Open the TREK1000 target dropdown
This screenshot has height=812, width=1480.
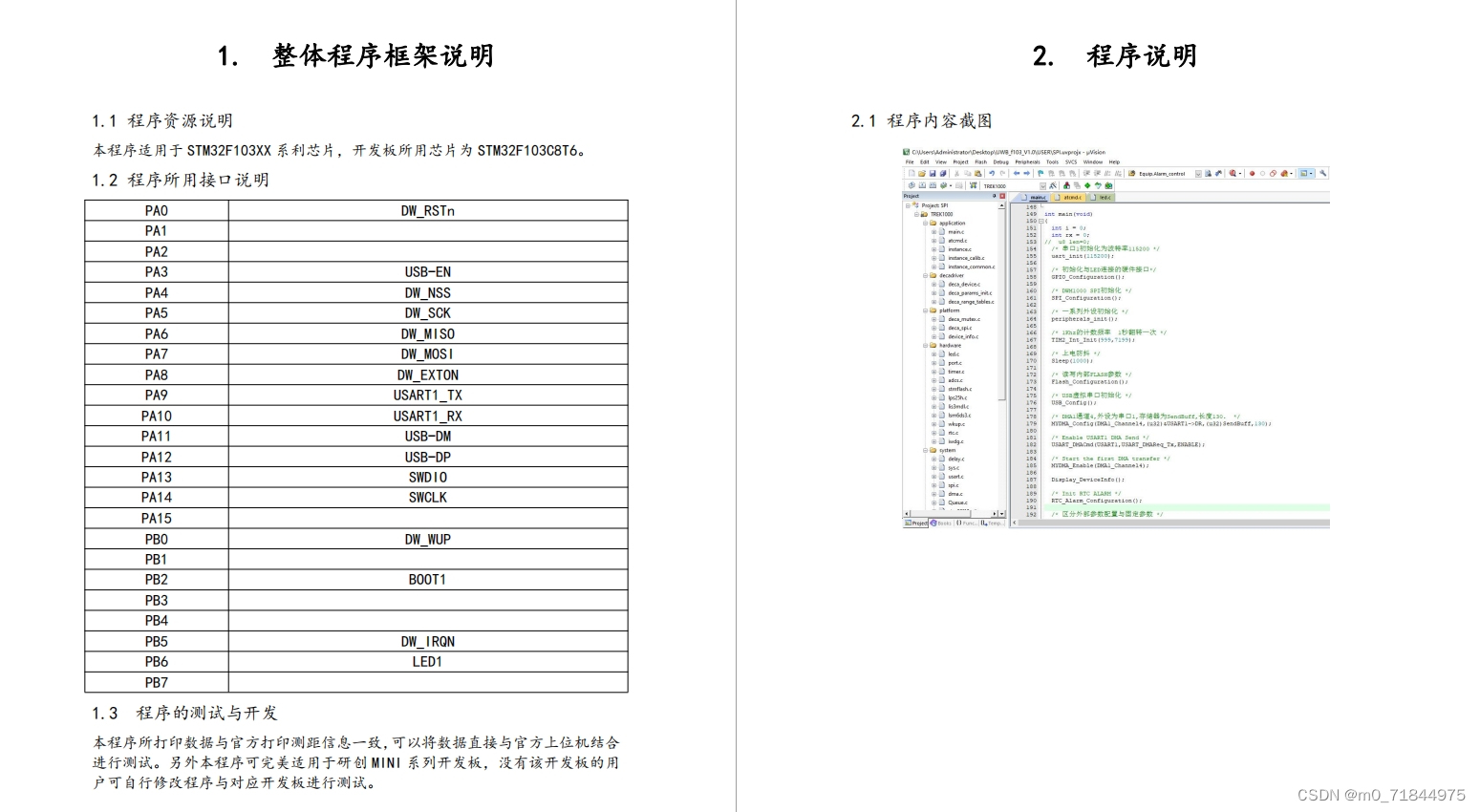pos(1043,185)
